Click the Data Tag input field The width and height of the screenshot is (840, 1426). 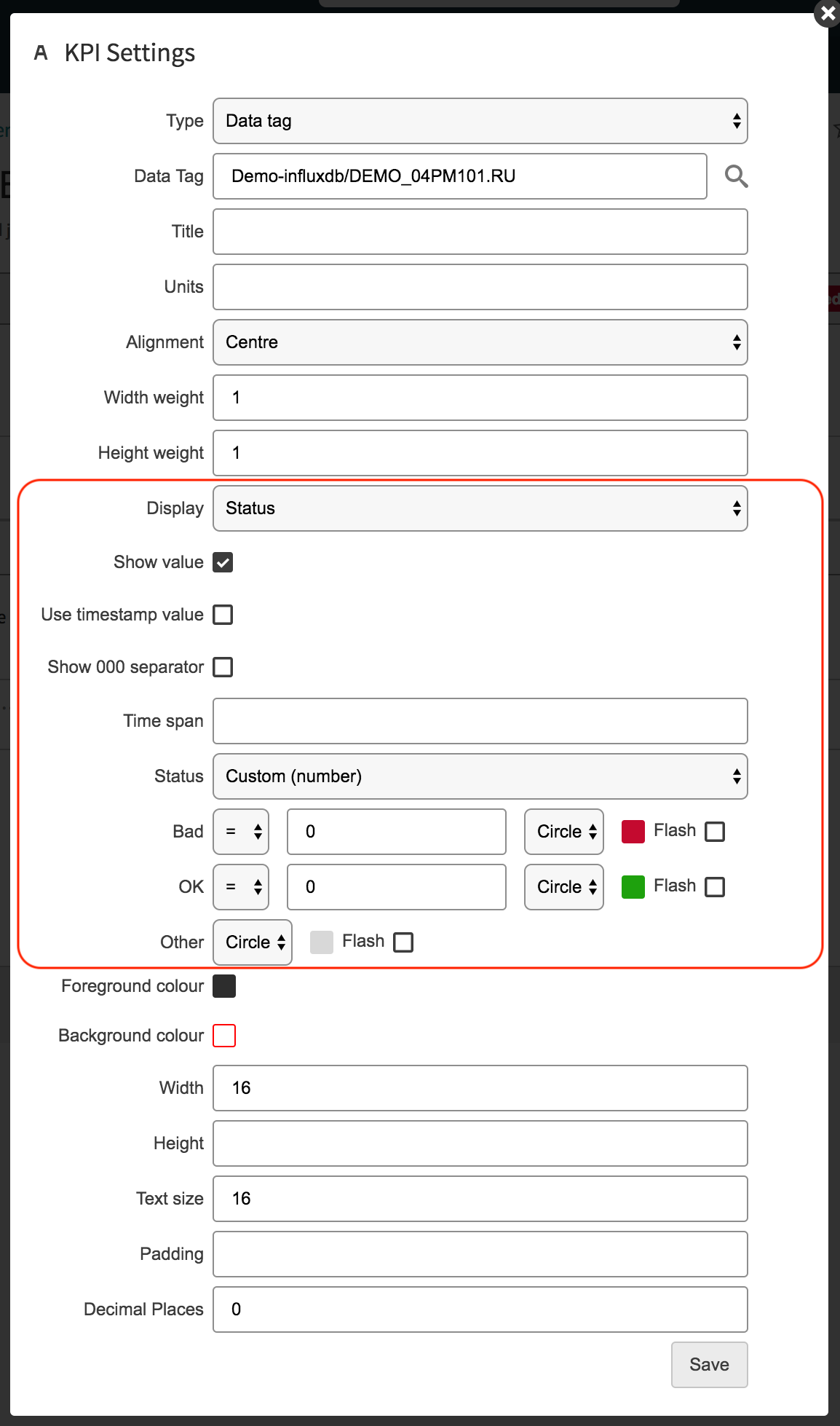[x=460, y=176]
